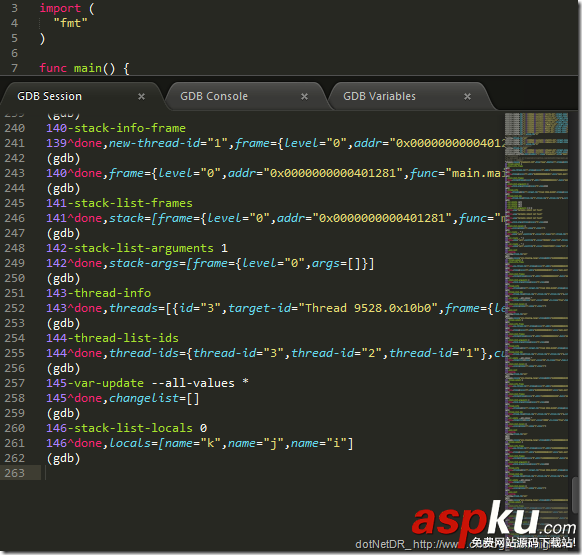Viewport: 582px width, 555px height.
Task: Click the 143-thread-info line
Action: point(98,293)
